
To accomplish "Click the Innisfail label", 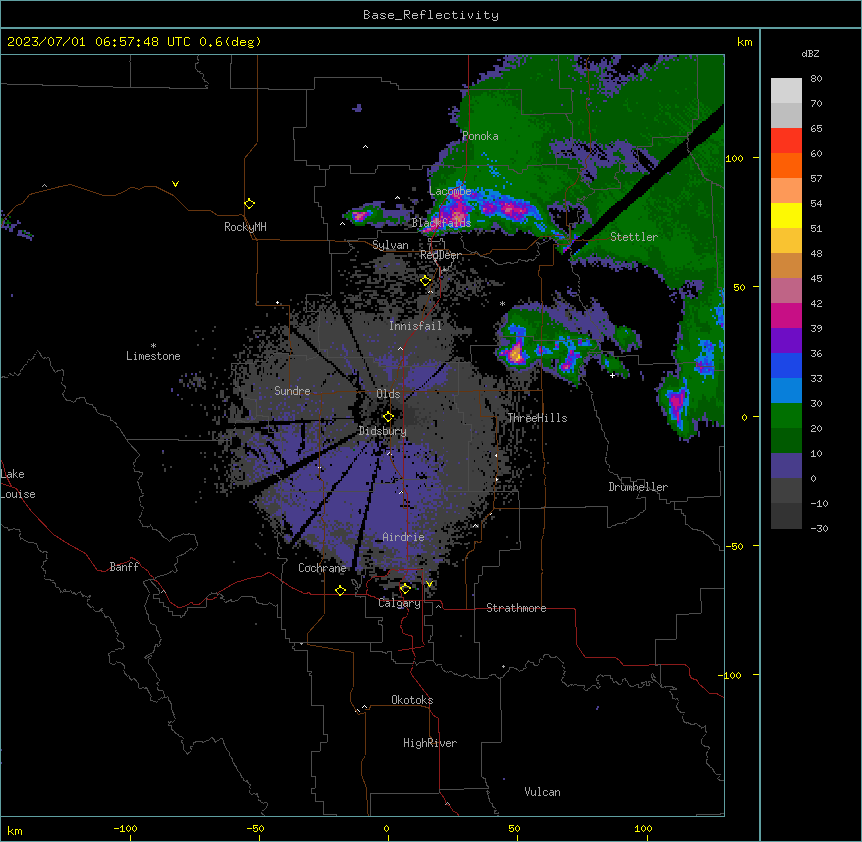I will 416,326.
